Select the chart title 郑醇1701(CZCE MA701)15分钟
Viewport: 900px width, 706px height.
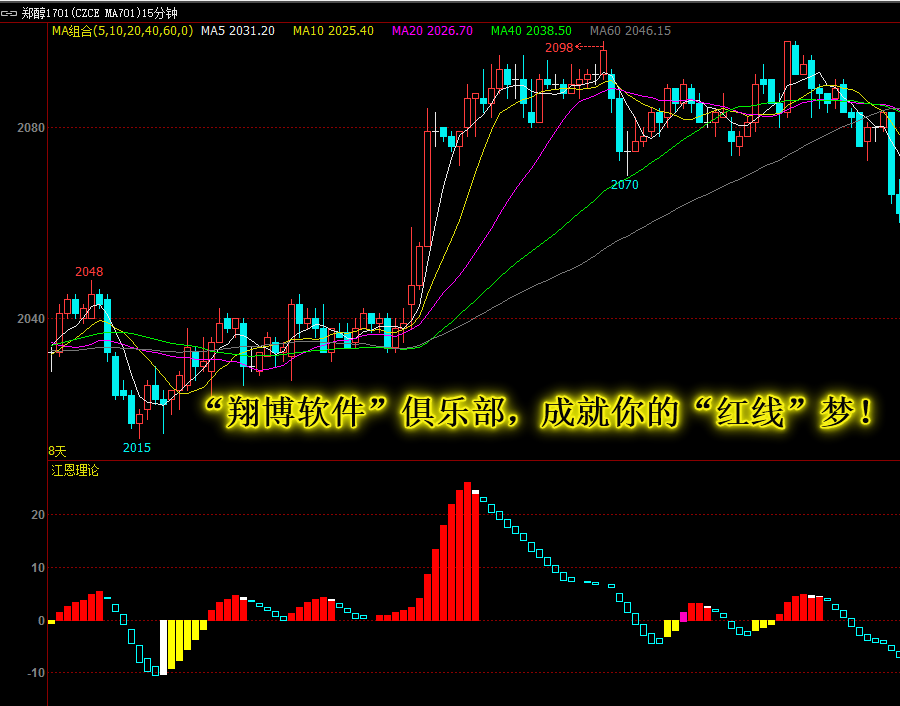pyautogui.click(x=99, y=13)
